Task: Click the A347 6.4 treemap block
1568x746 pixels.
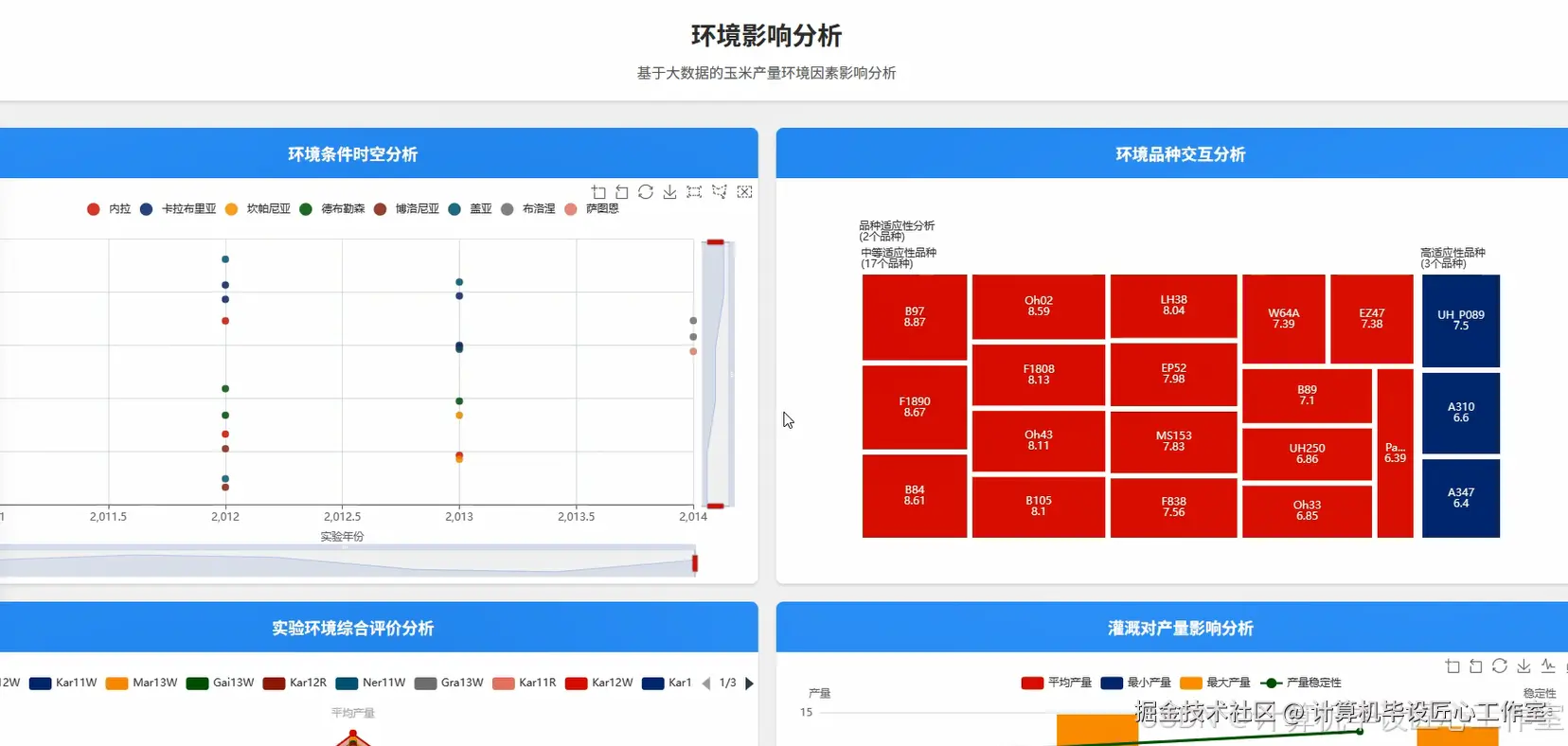Action: pos(1461,498)
